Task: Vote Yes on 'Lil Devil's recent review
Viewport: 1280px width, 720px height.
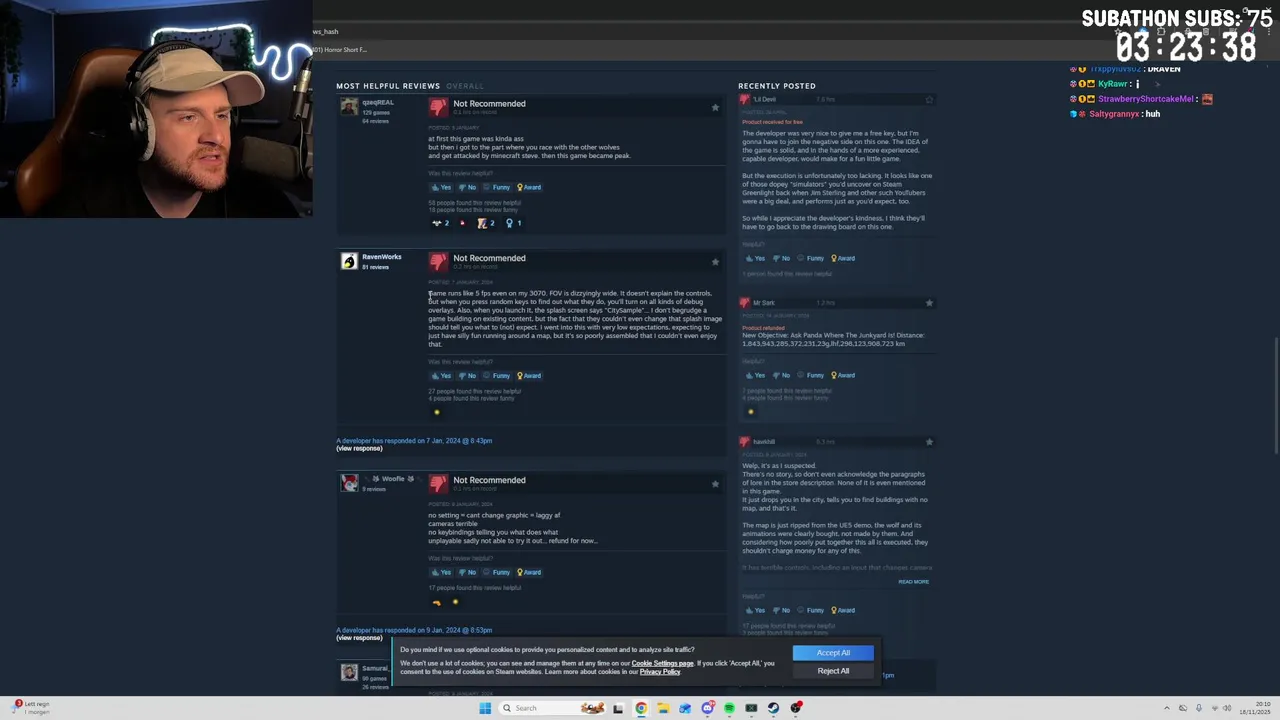Action: (x=755, y=258)
